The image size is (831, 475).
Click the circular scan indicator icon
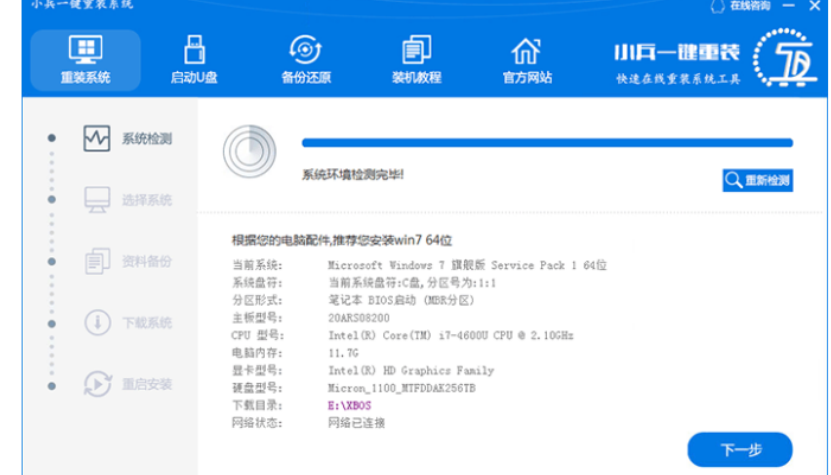coord(249,152)
